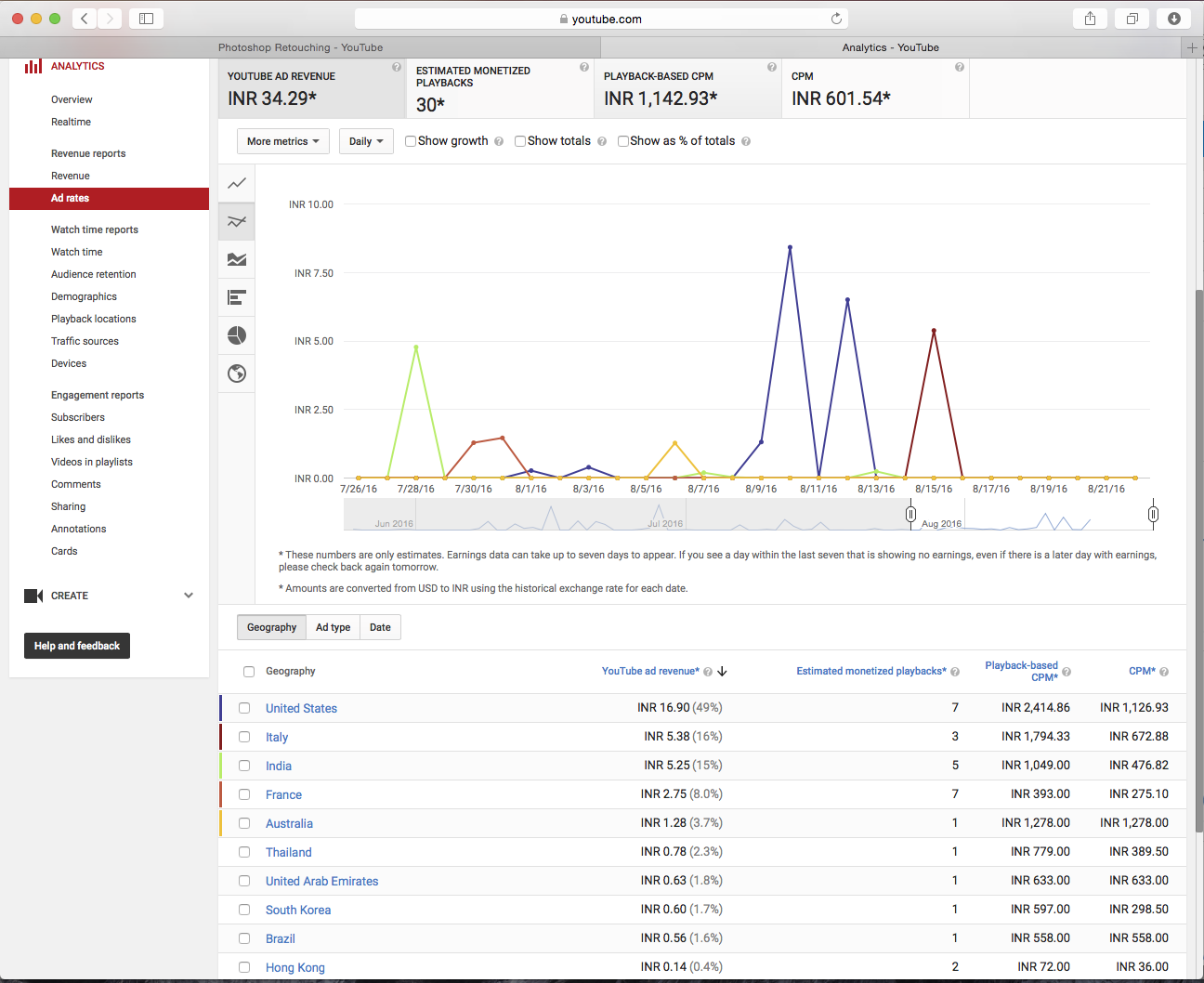The height and width of the screenshot is (983, 1204).
Task: Open Revenue report in sidebar
Action: click(x=71, y=176)
